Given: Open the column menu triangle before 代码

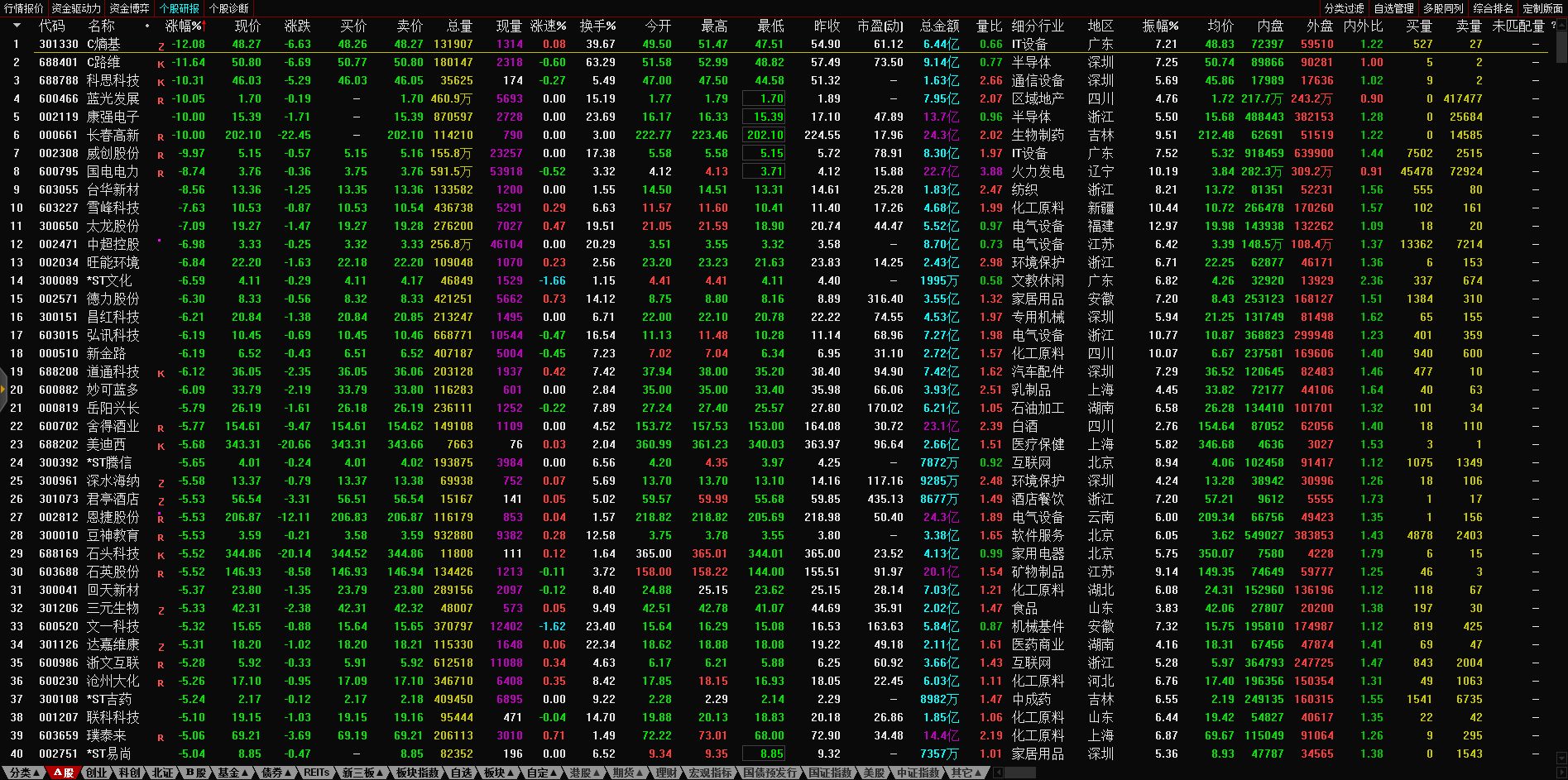Looking at the screenshot, I should tap(16, 26).
